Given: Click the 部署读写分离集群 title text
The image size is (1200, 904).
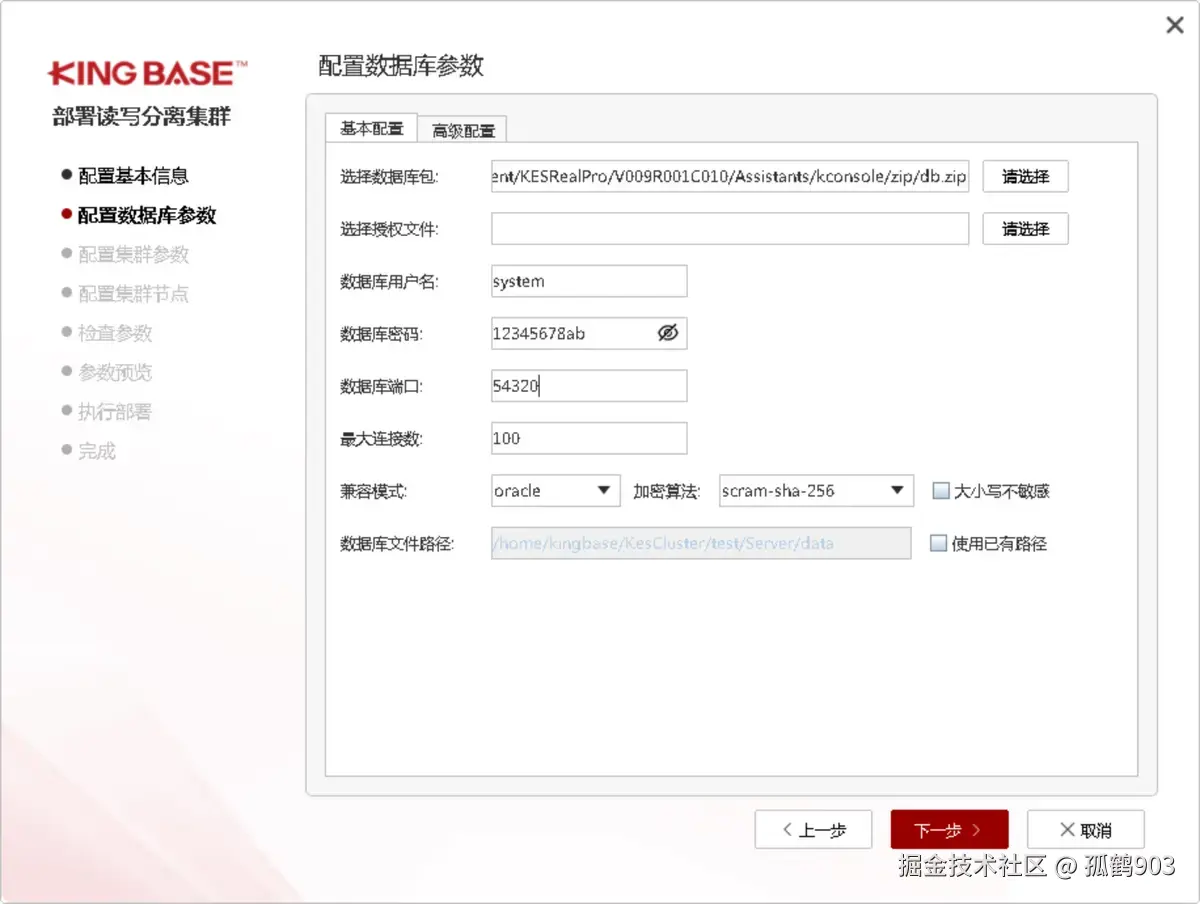Looking at the screenshot, I should pyautogui.click(x=141, y=116).
